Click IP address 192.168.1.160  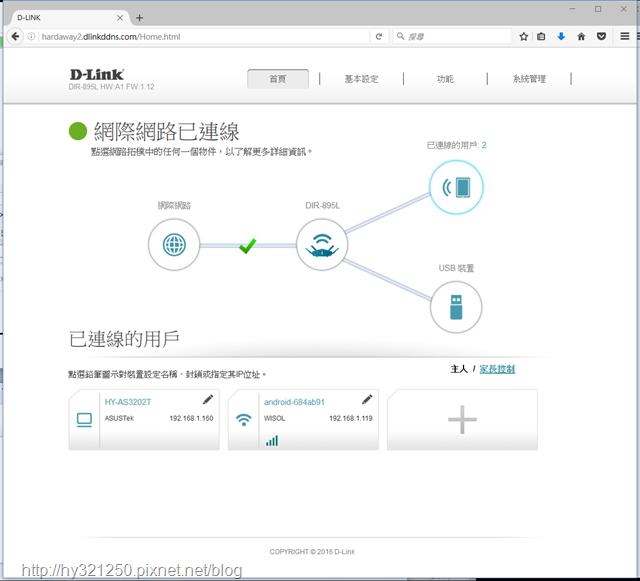click(191, 418)
